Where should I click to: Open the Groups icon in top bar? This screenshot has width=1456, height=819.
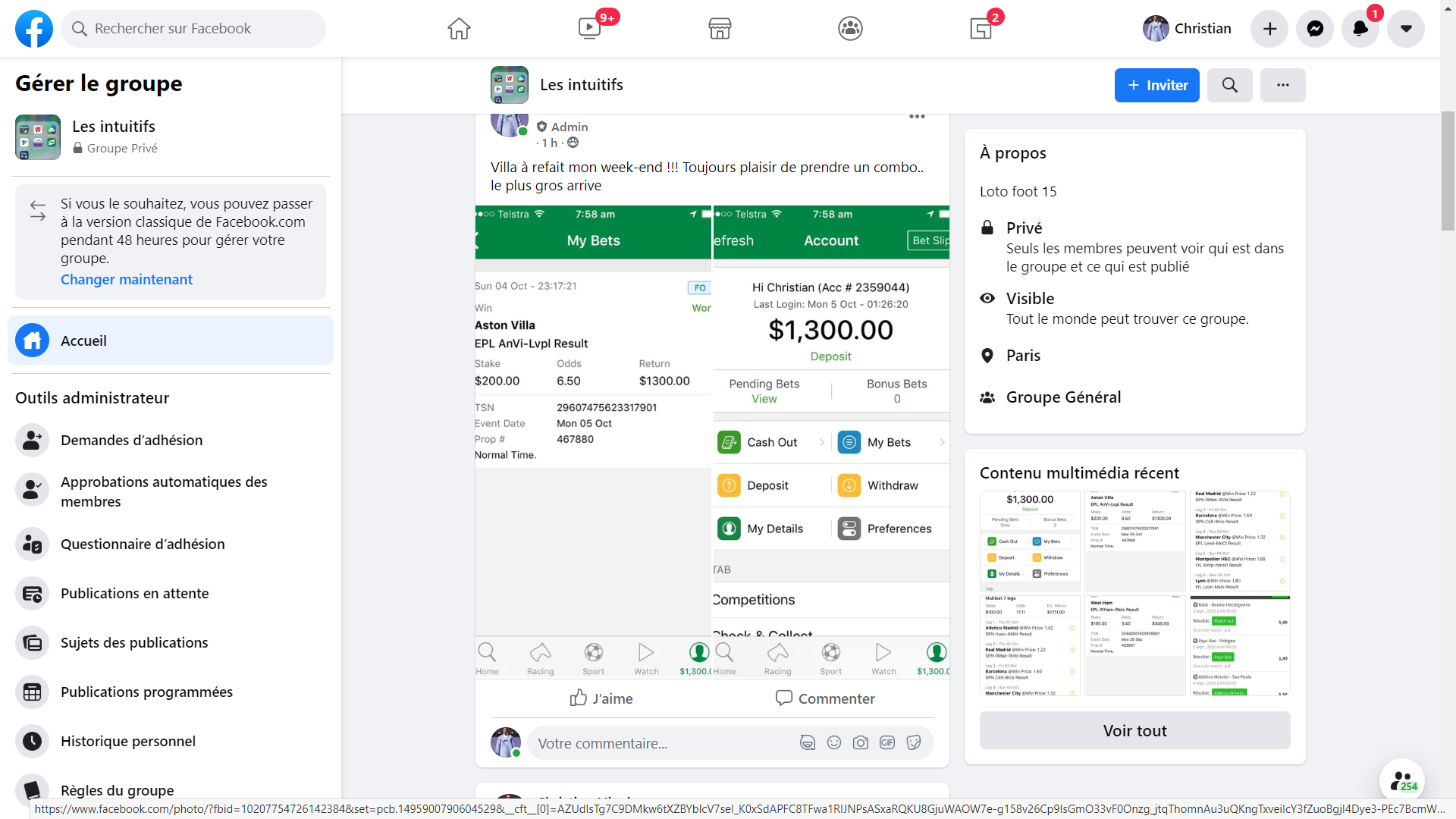850,29
